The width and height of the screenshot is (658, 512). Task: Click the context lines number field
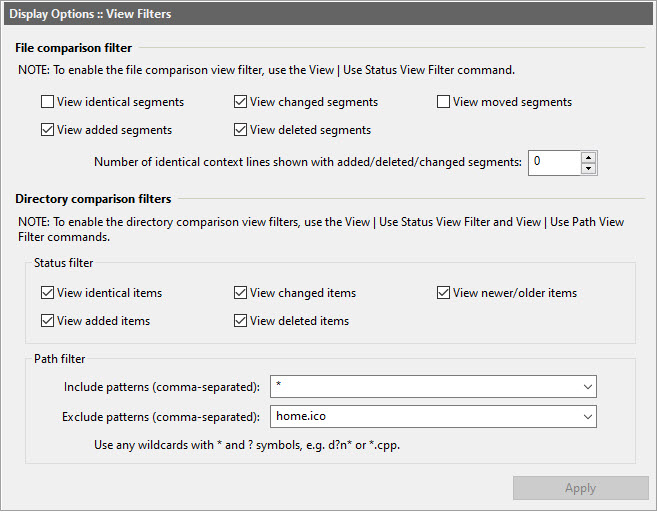coord(553,162)
